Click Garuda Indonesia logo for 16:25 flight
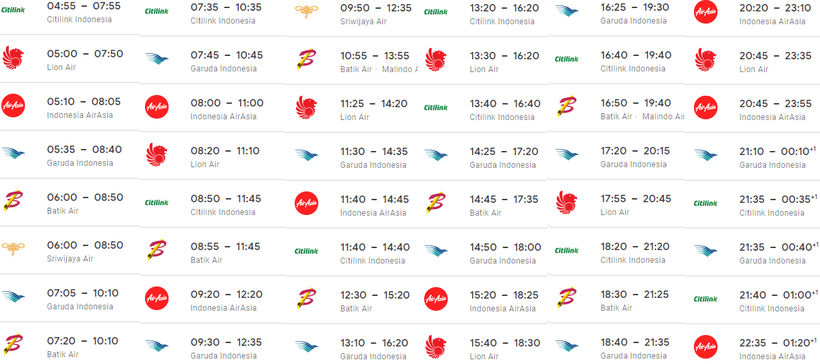This screenshot has width=820, height=364. point(567,11)
